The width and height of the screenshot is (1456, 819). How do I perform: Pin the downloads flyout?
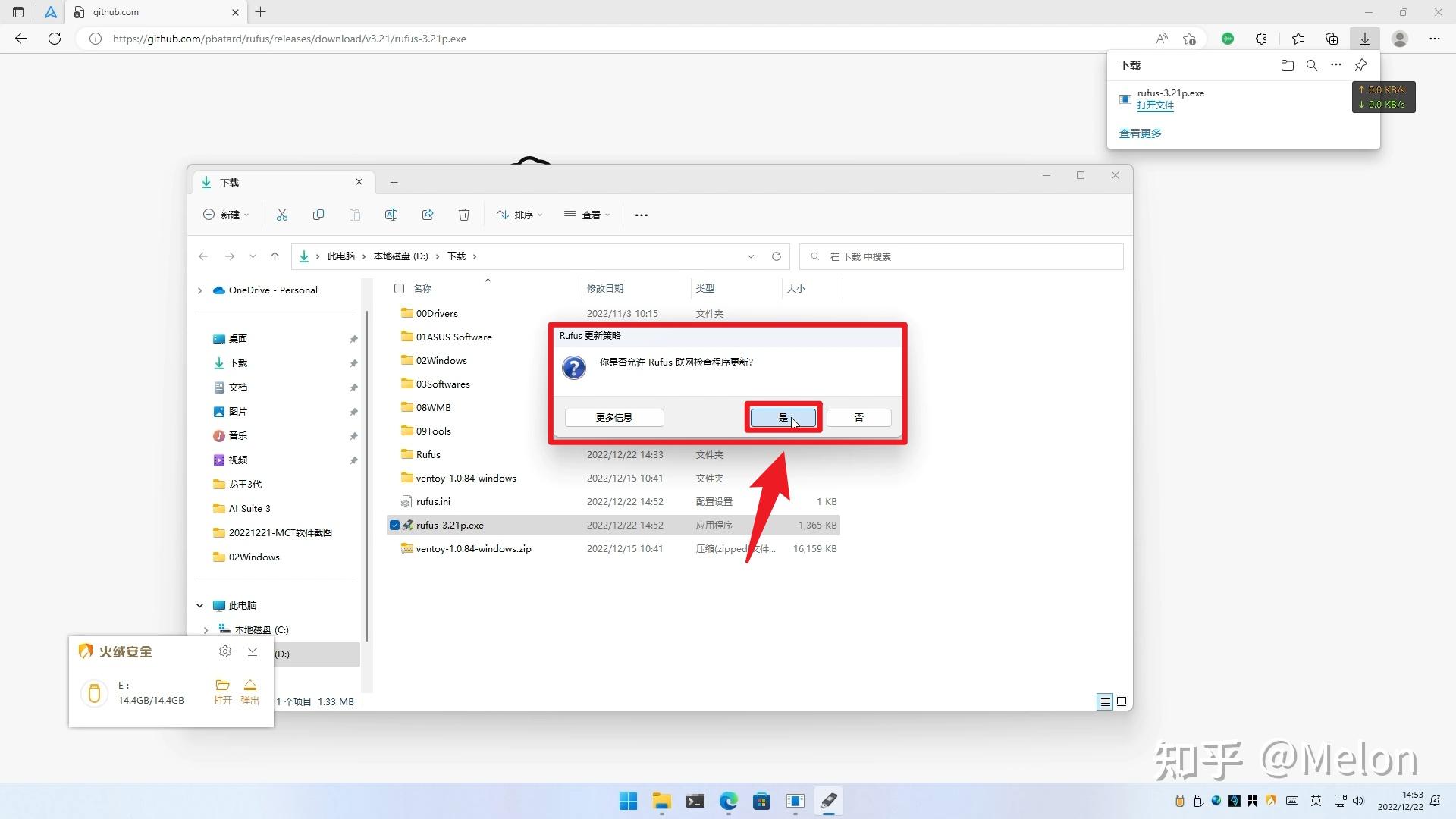(1360, 65)
